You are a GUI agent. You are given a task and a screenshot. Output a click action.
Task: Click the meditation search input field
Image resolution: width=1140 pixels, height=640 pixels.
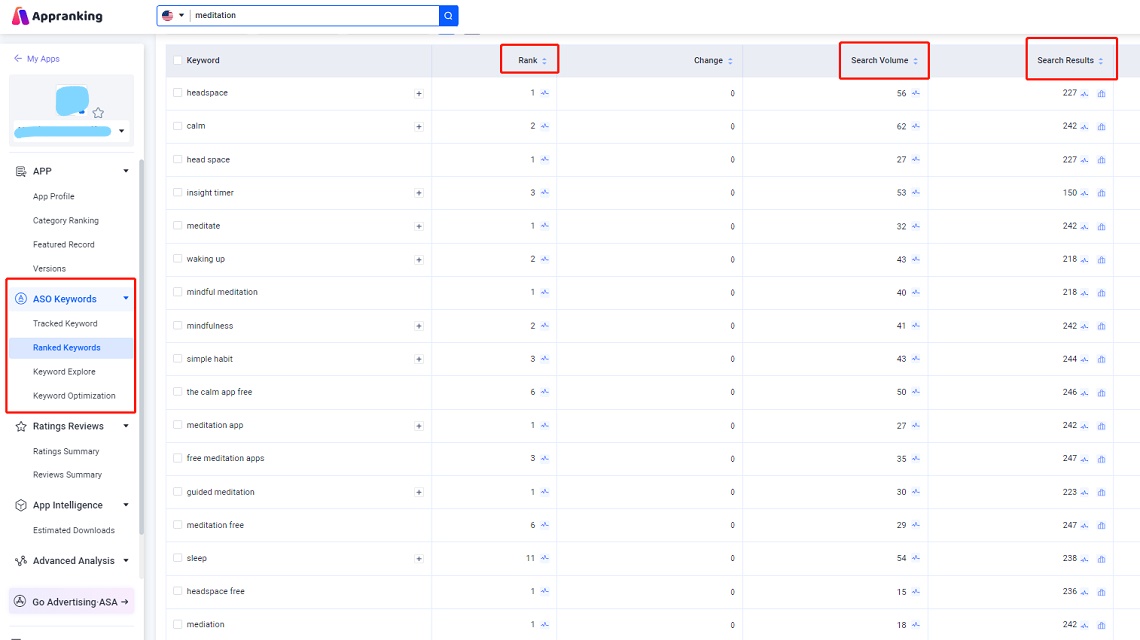point(314,15)
